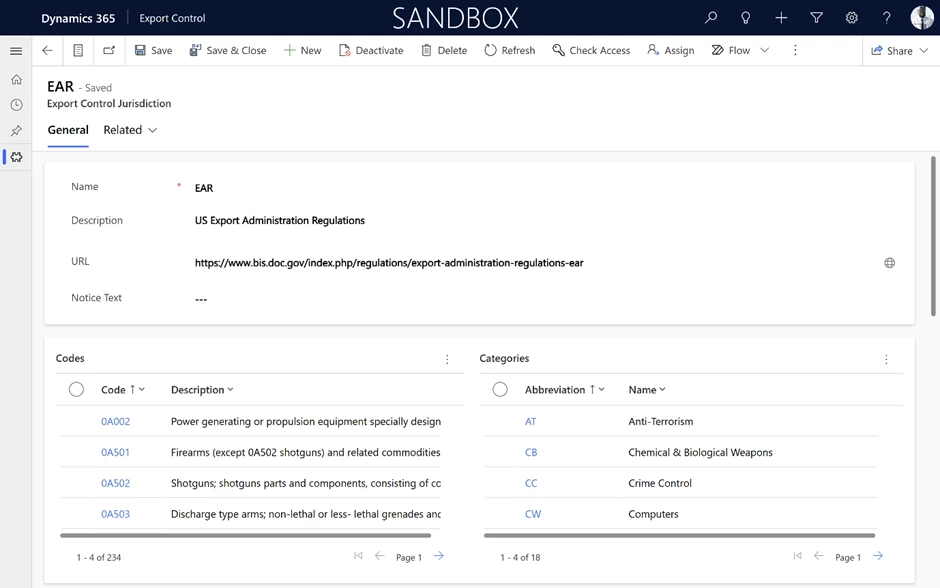Click the Home icon in the sidebar
940x588 pixels.
click(x=16, y=78)
